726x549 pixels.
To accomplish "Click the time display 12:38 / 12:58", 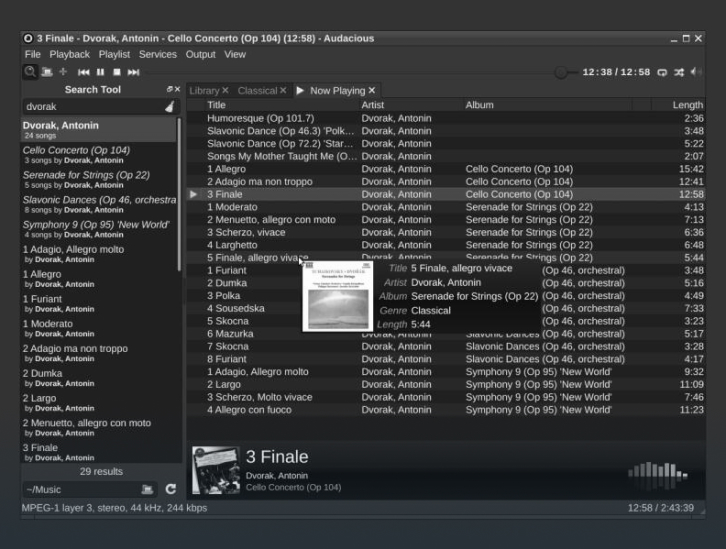I will coord(616,72).
